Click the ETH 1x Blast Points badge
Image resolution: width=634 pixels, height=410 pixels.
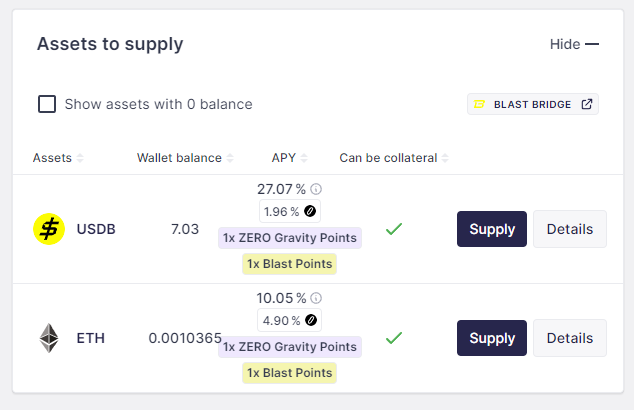tap(290, 373)
